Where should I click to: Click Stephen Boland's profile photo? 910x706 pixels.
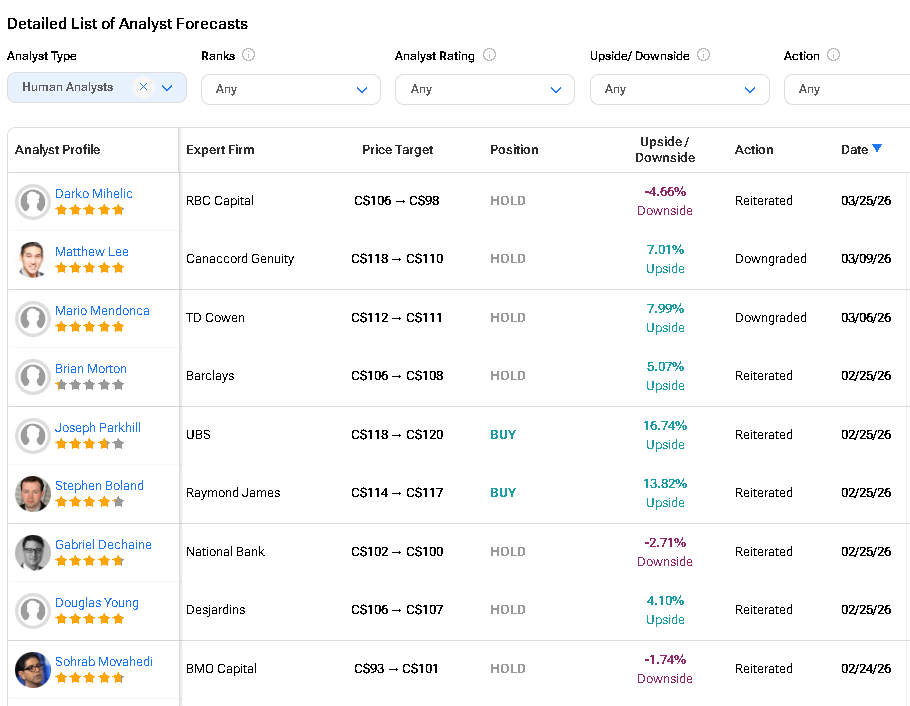tap(33, 493)
